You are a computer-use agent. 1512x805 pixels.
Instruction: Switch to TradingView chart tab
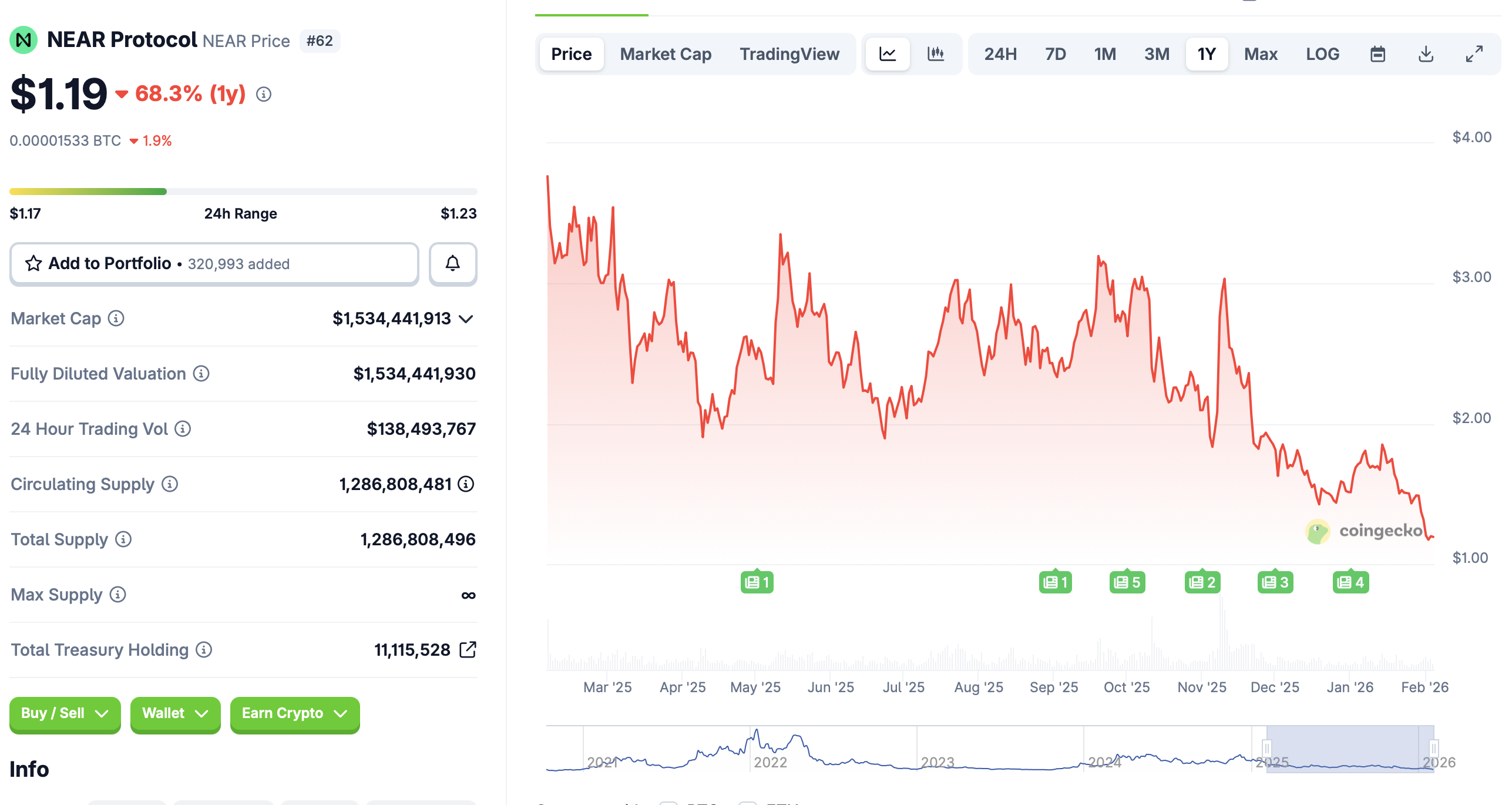789,54
